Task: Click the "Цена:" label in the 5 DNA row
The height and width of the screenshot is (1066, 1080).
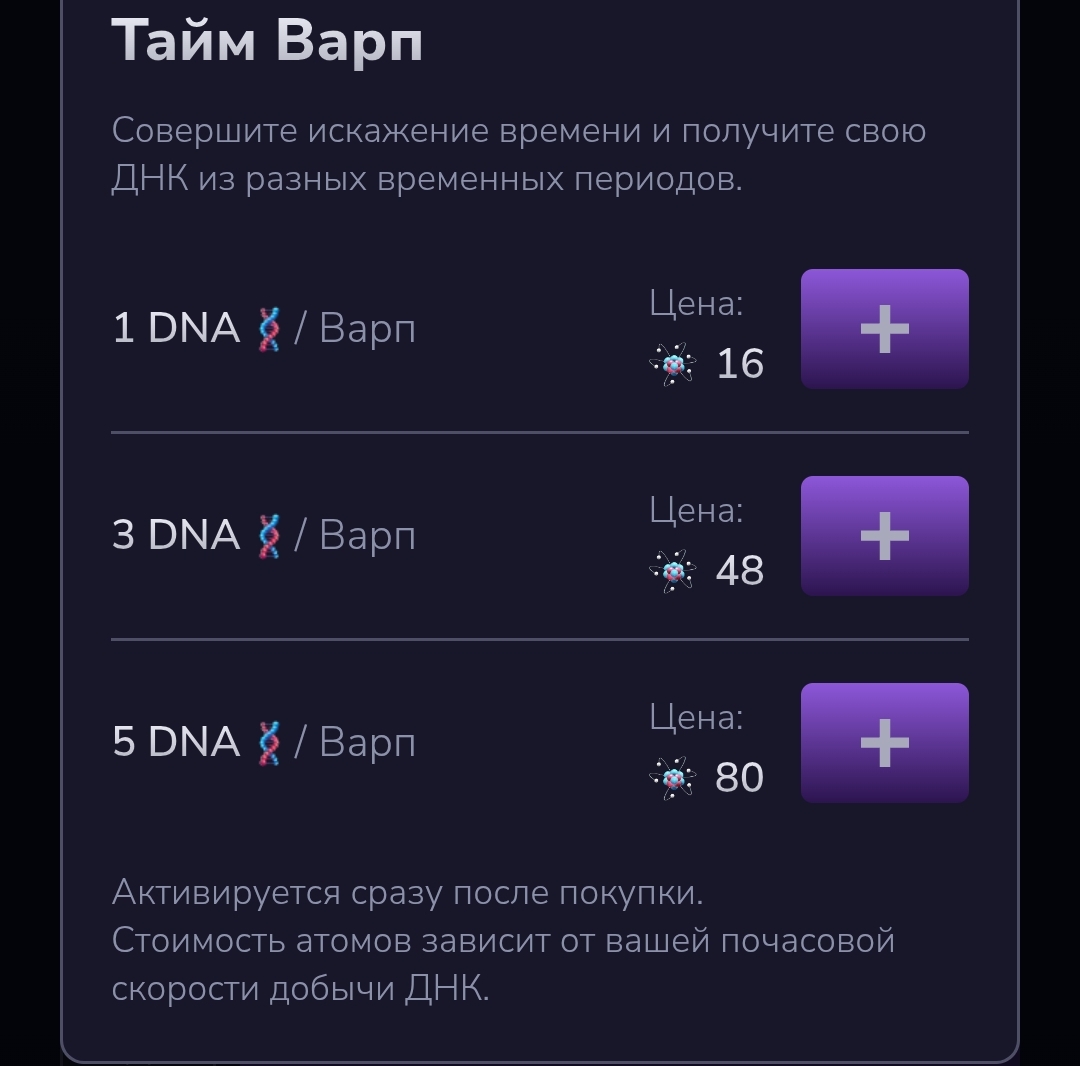Action: 696,717
